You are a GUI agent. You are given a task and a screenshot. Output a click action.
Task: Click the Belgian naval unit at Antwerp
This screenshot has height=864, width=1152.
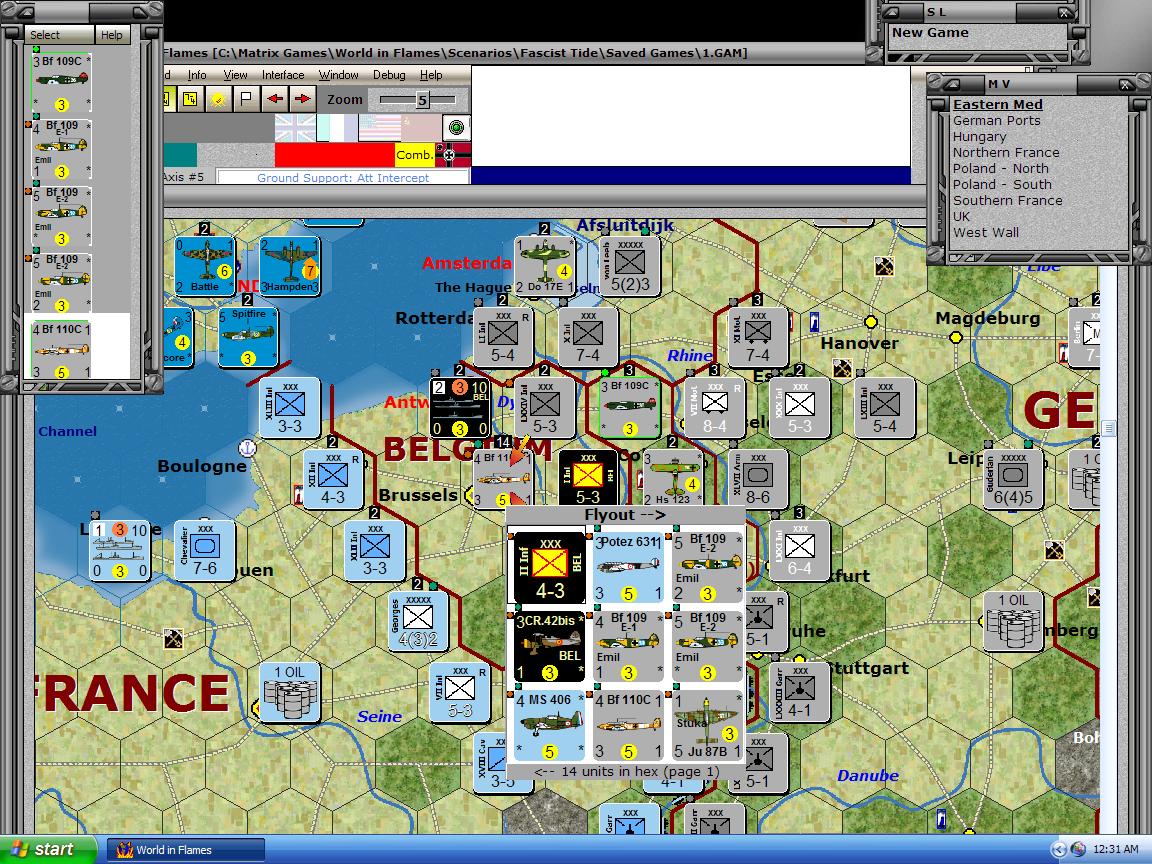point(460,408)
